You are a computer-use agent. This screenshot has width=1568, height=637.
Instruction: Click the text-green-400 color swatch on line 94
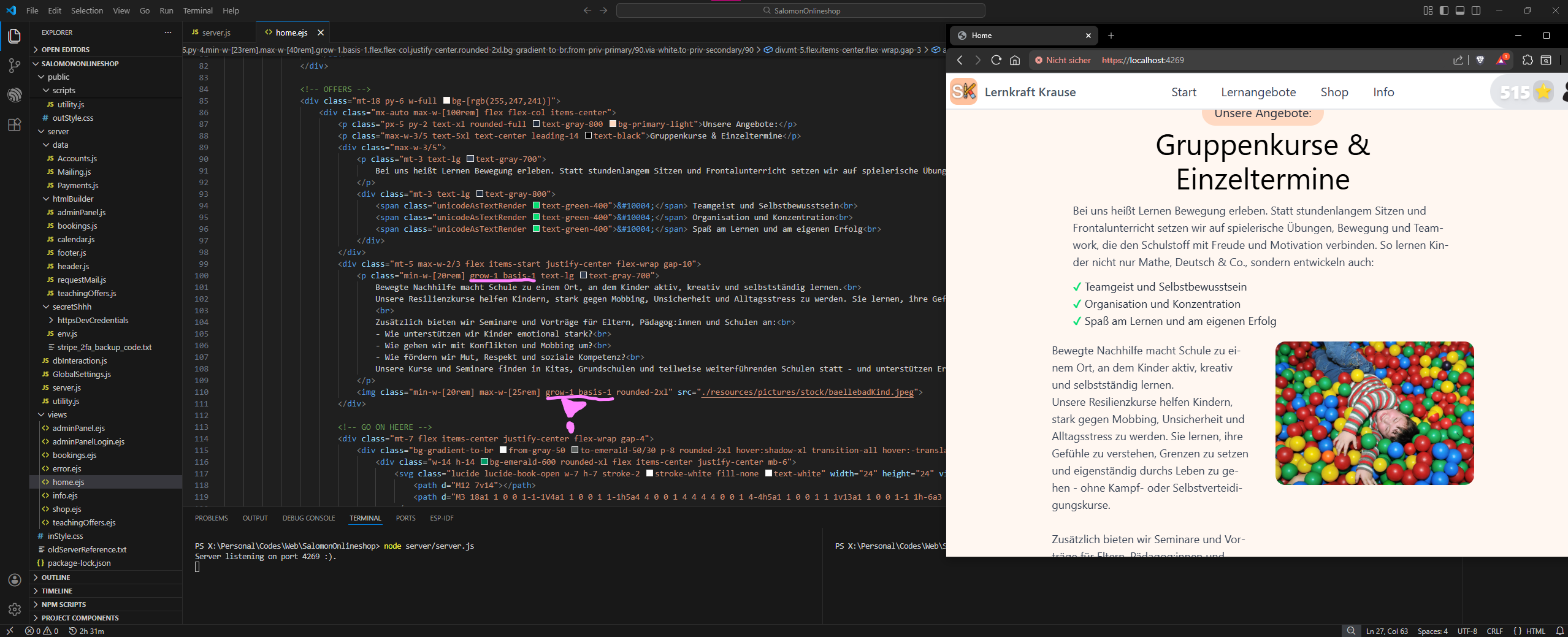click(536, 205)
